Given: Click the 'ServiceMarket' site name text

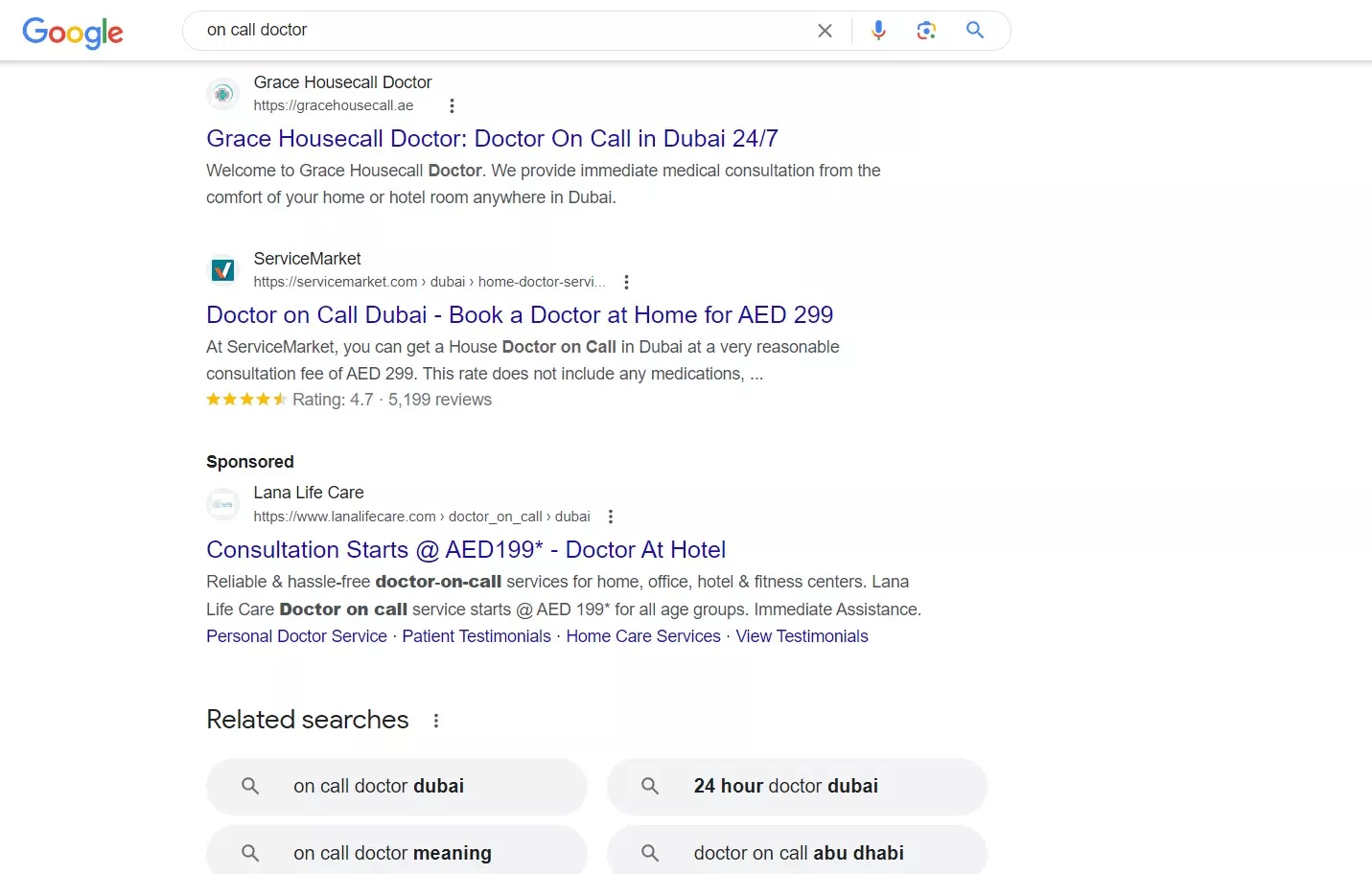Looking at the screenshot, I should click(x=307, y=259).
